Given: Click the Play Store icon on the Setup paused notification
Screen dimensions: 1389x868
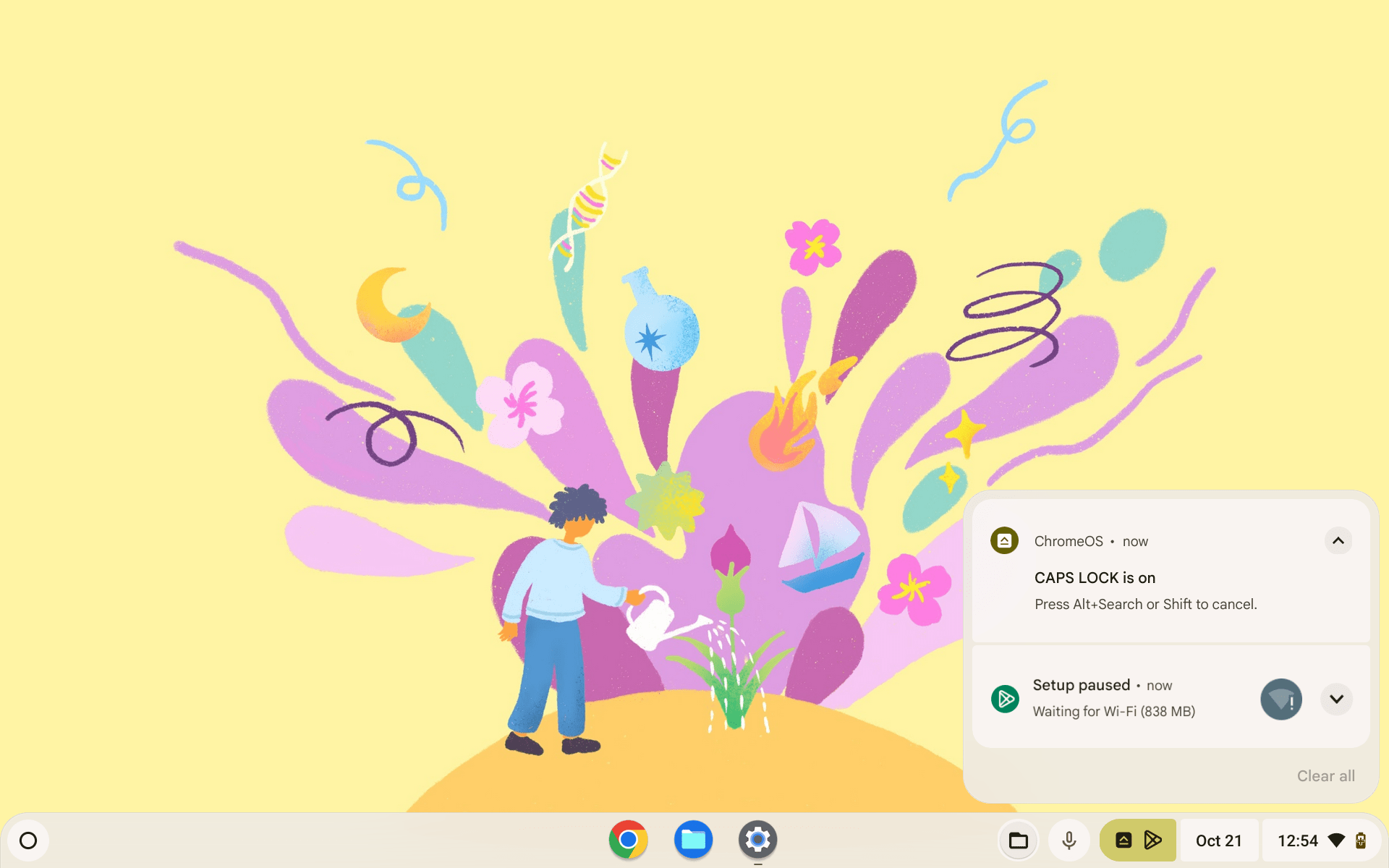Looking at the screenshot, I should (x=1006, y=699).
